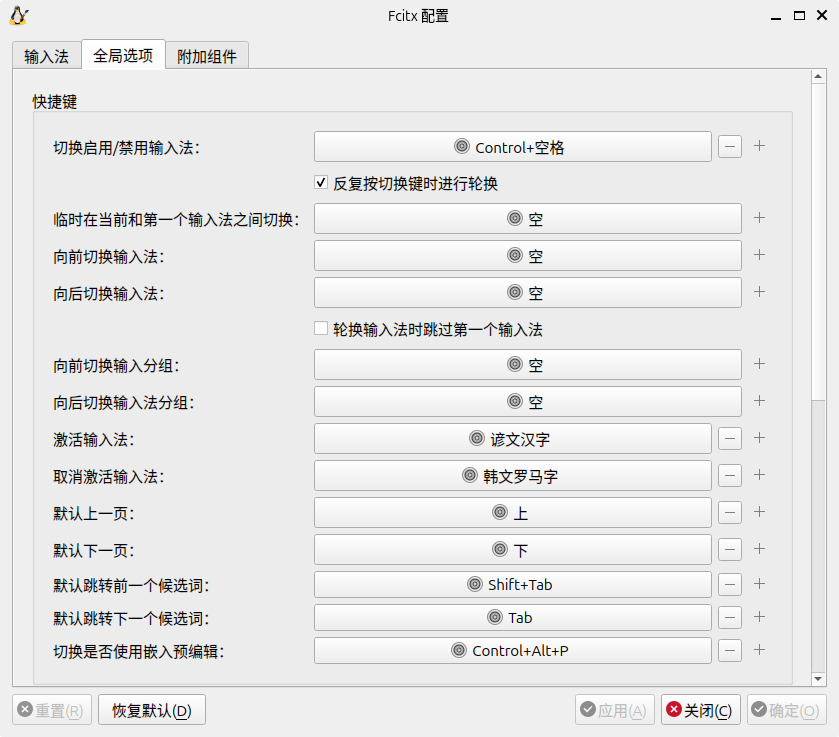Image resolution: width=839 pixels, height=737 pixels.
Task: Enable 轮换输入法时跳过第一个输入法 checkbox
Action: click(x=321, y=328)
